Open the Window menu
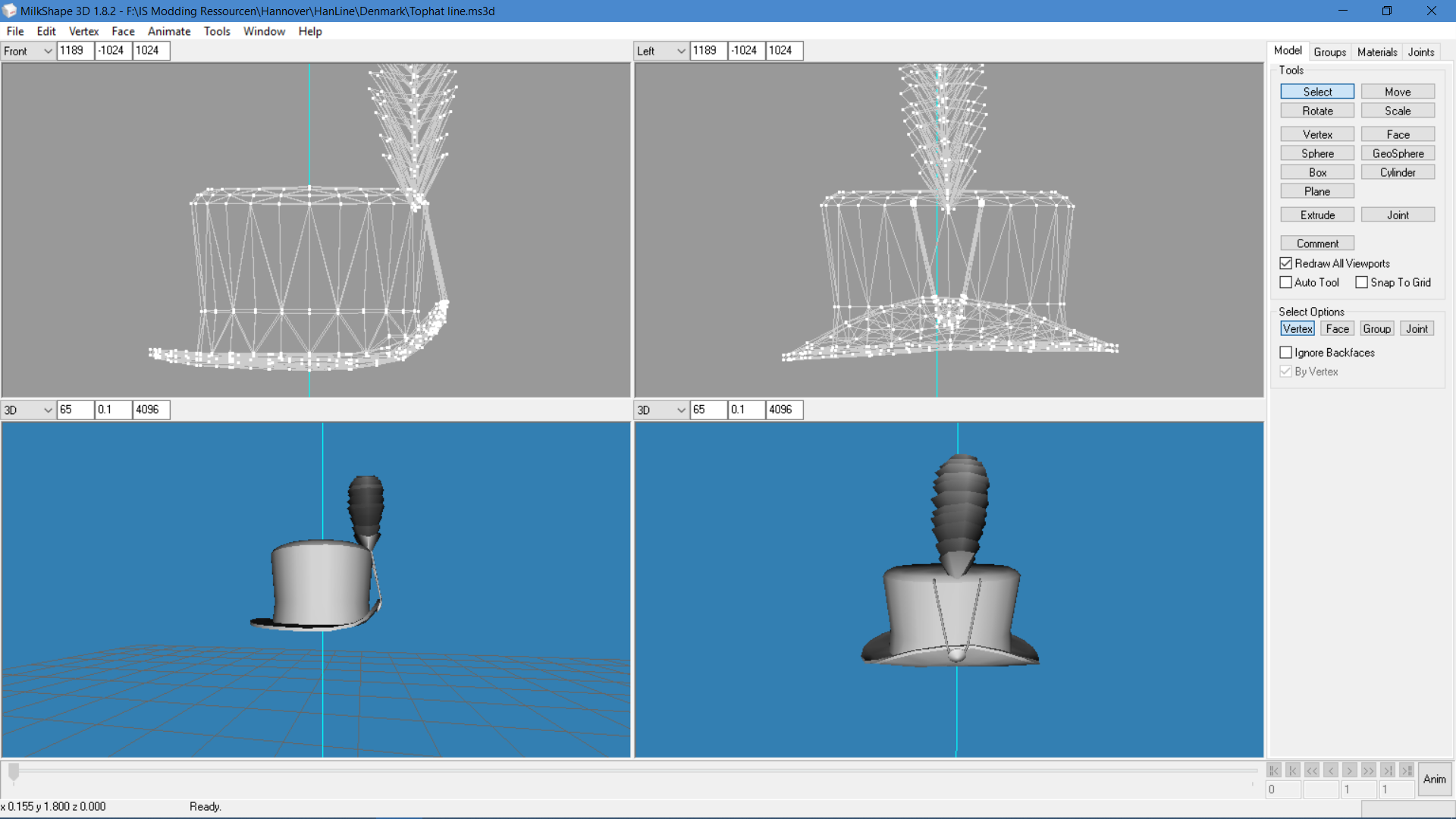 pos(264,31)
